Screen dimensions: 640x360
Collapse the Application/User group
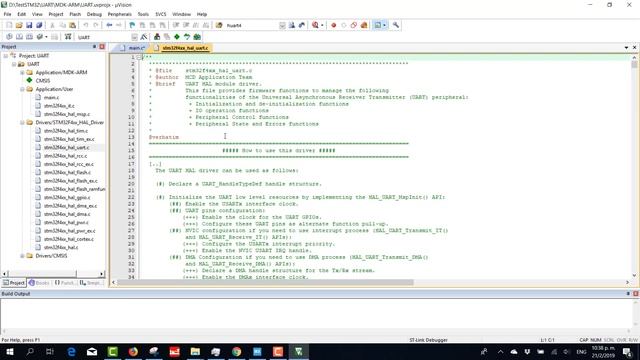click(22, 89)
